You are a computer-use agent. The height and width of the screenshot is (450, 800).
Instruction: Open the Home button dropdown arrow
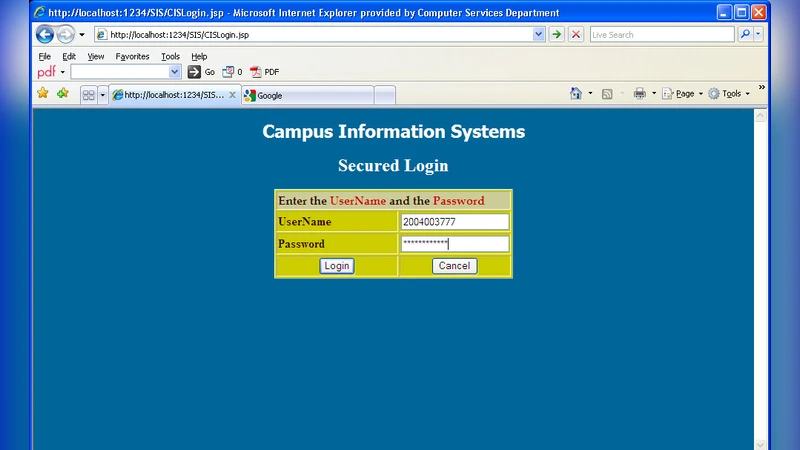click(590, 93)
